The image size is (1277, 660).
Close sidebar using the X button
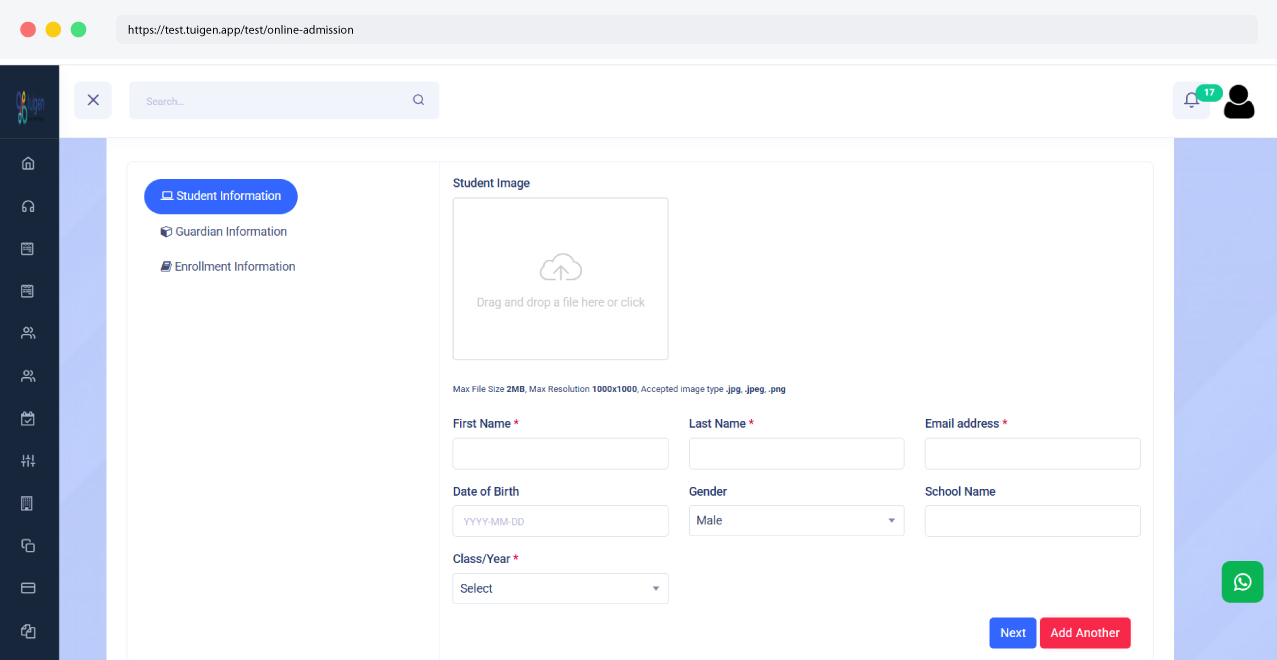pyautogui.click(x=93, y=100)
